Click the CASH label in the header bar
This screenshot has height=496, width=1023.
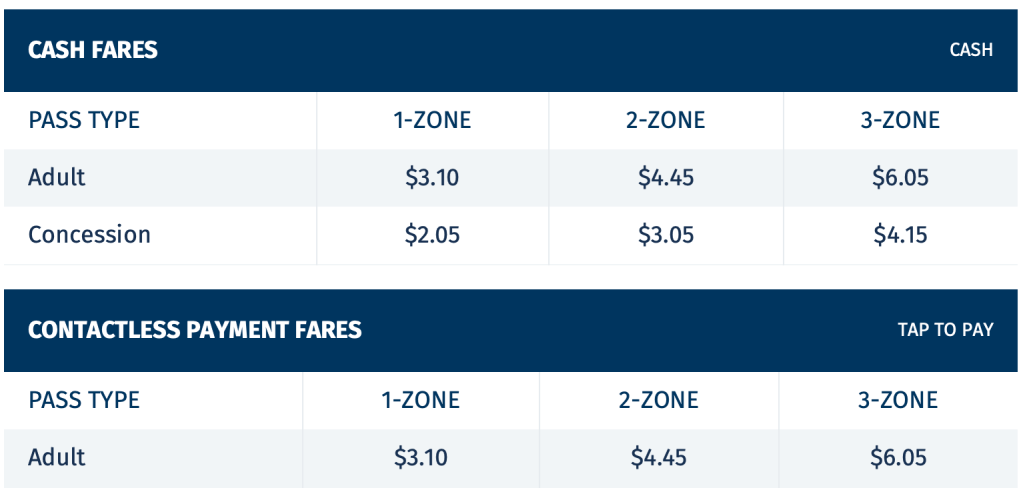[971, 50]
